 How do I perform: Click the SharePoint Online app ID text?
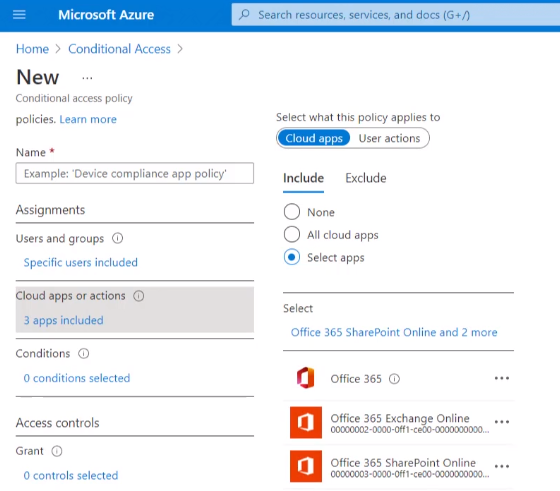410,474
